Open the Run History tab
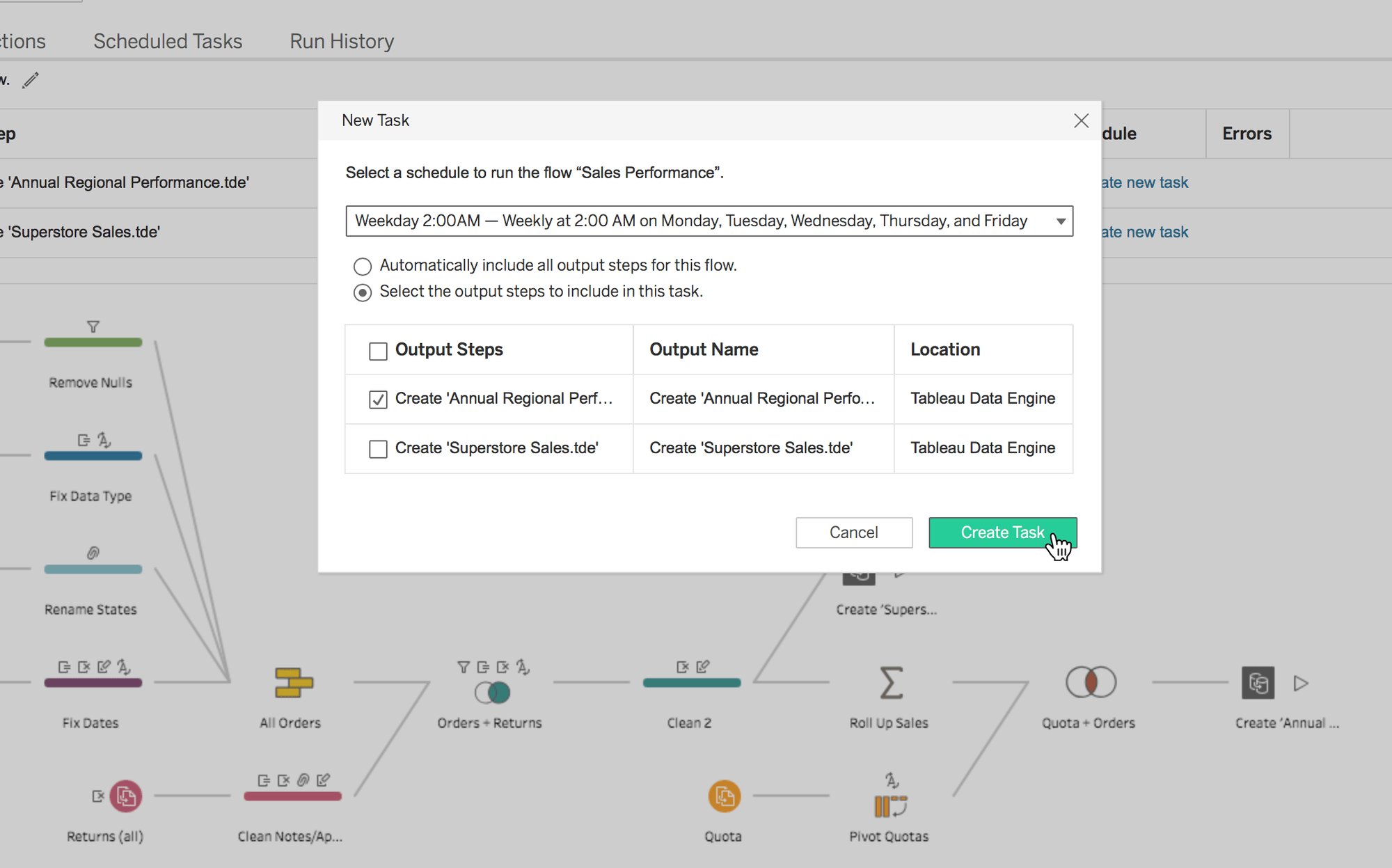Viewport: 1392px width, 868px height. 342,41
